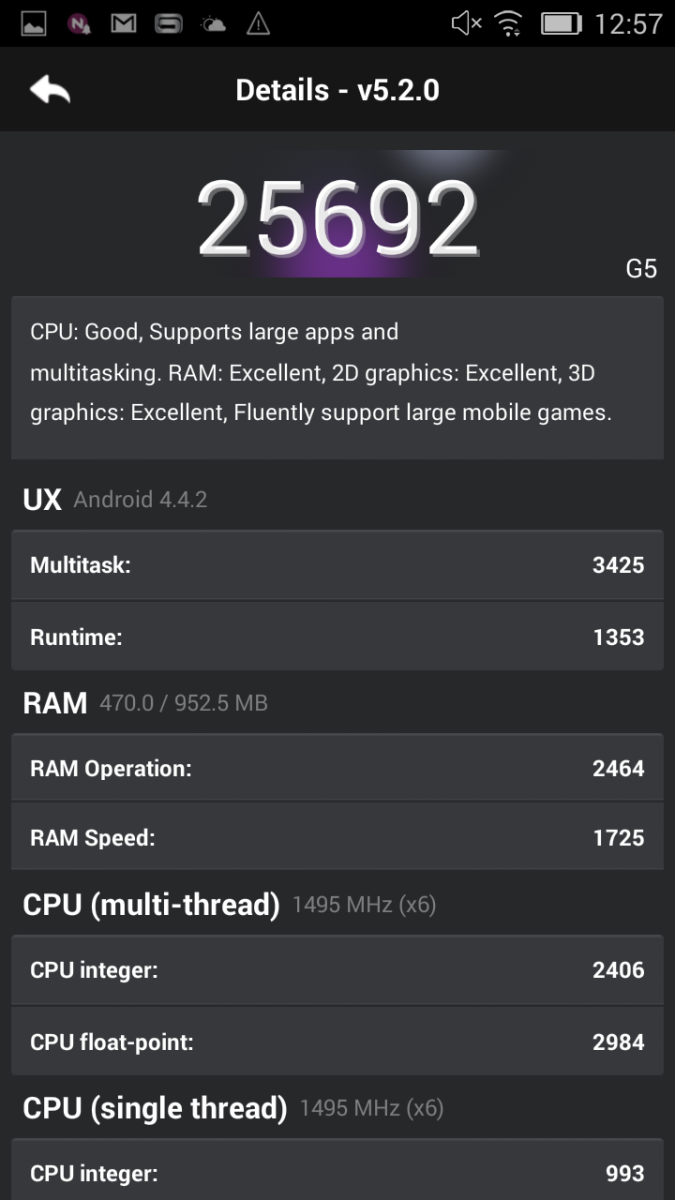The width and height of the screenshot is (675, 1200).
Task: Select the Runtime score row
Action: click(x=337, y=637)
